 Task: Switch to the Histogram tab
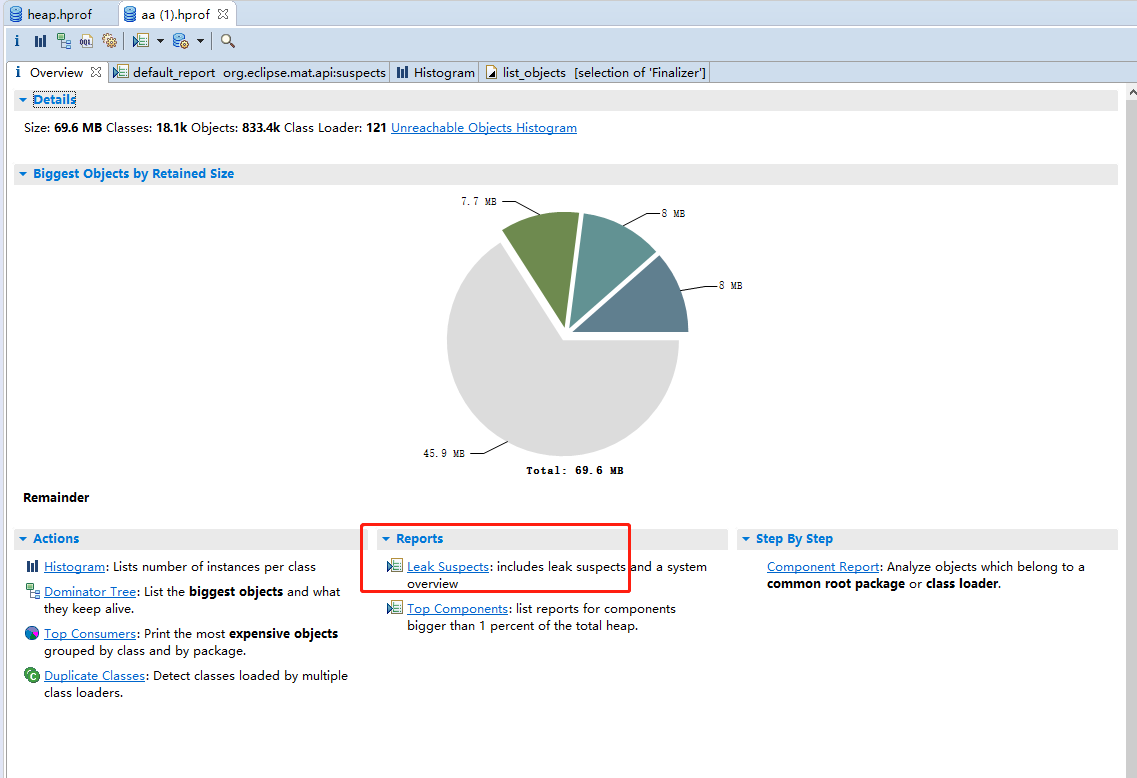[x=435, y=72]
